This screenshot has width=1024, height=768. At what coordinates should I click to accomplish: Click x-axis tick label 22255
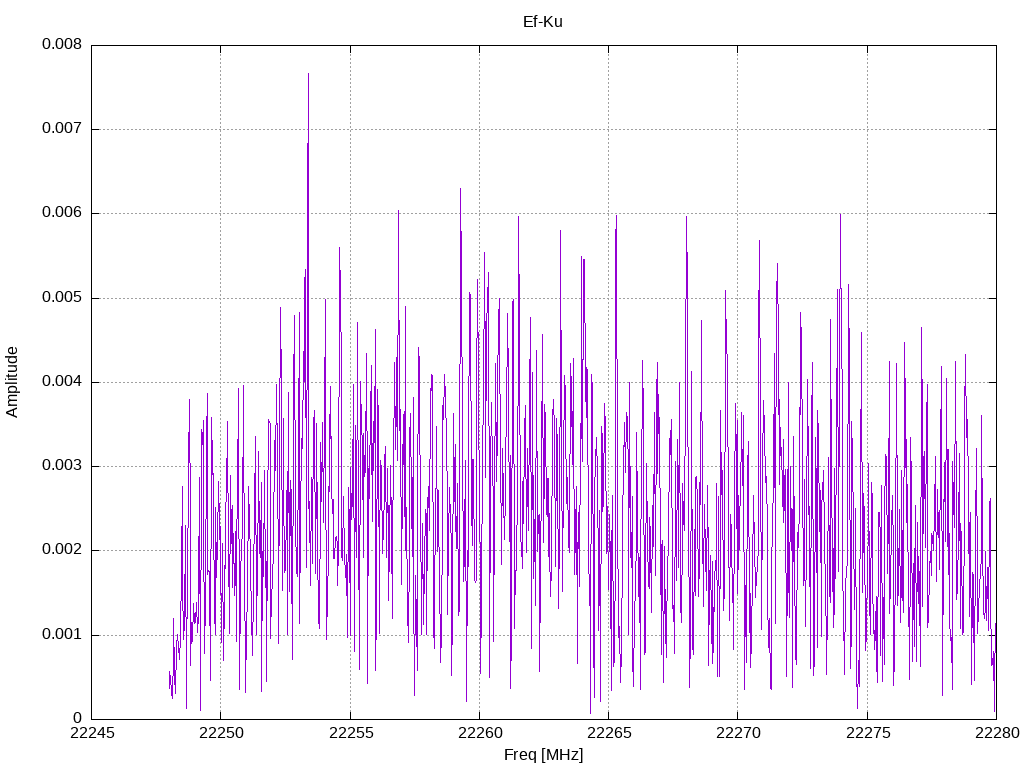[351, 733]
